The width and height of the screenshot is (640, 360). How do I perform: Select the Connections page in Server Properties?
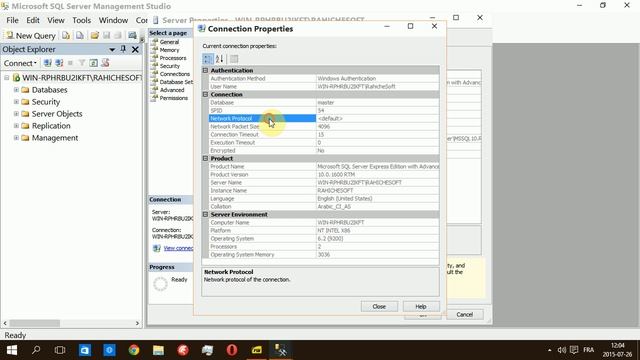[x=175, y=74]
